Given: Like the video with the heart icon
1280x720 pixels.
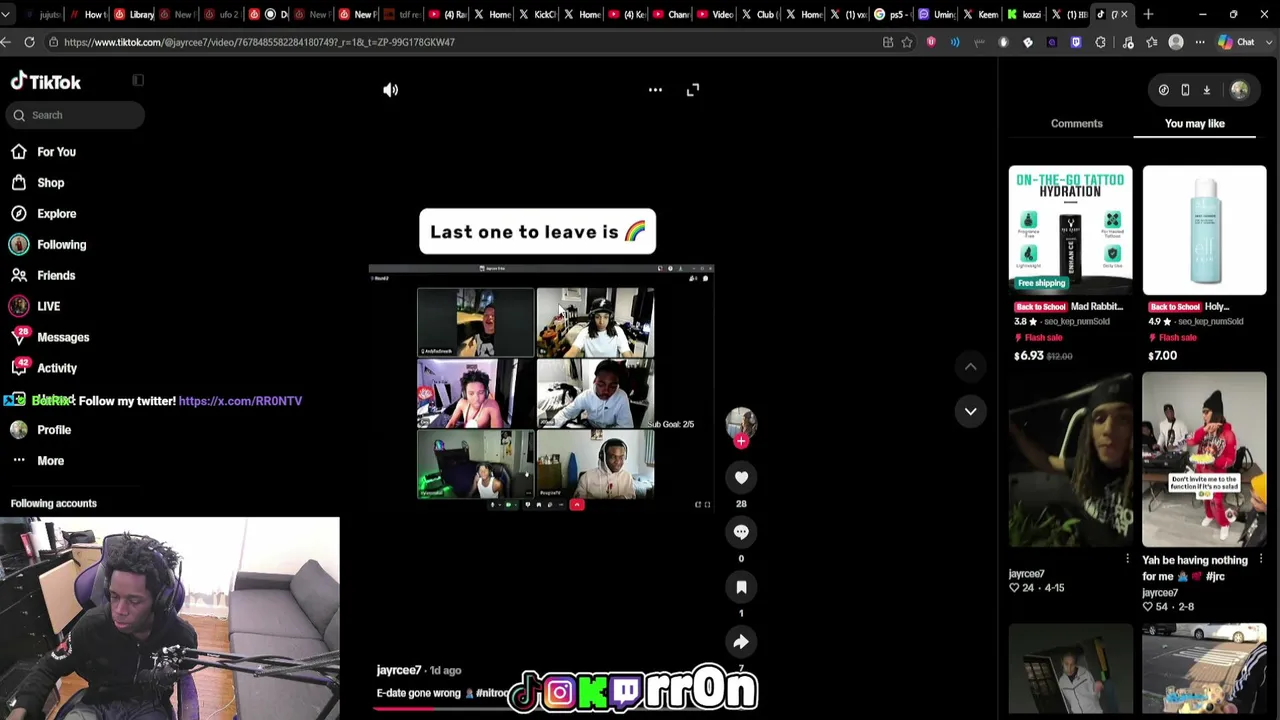Looking at the screenshot, I should pos(741,478).
